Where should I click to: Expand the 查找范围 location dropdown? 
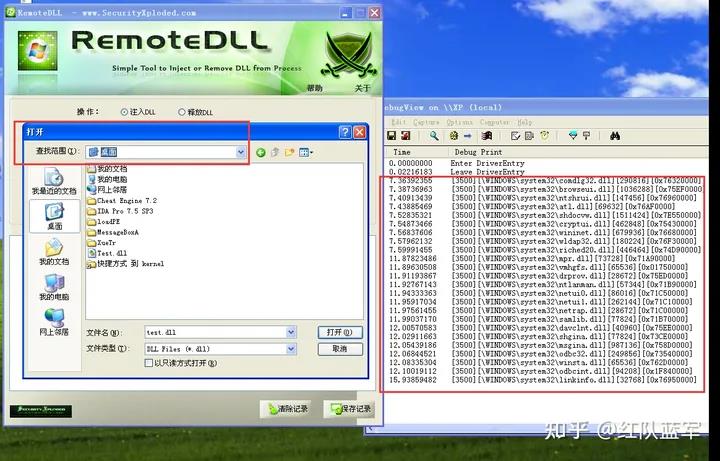(x=241, y=152)
